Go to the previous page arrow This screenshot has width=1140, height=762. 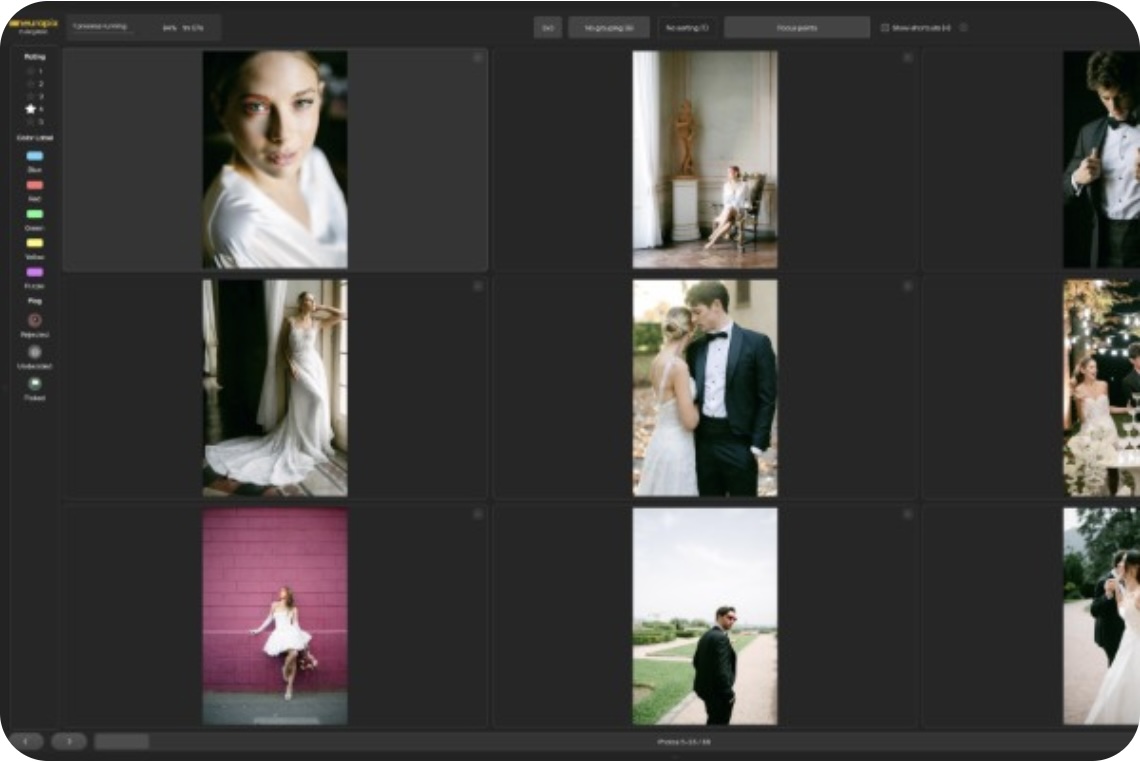(x=27, y=741)
